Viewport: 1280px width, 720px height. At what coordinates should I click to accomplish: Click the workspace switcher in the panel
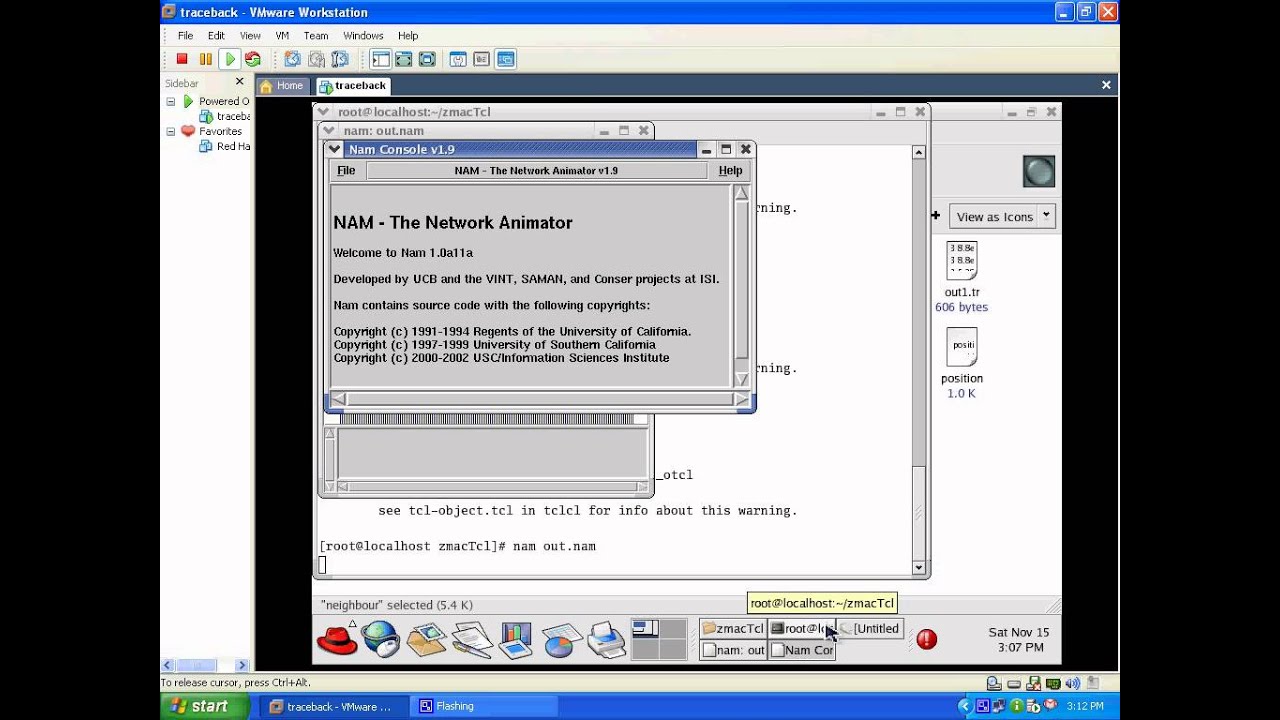coord(659,639)
